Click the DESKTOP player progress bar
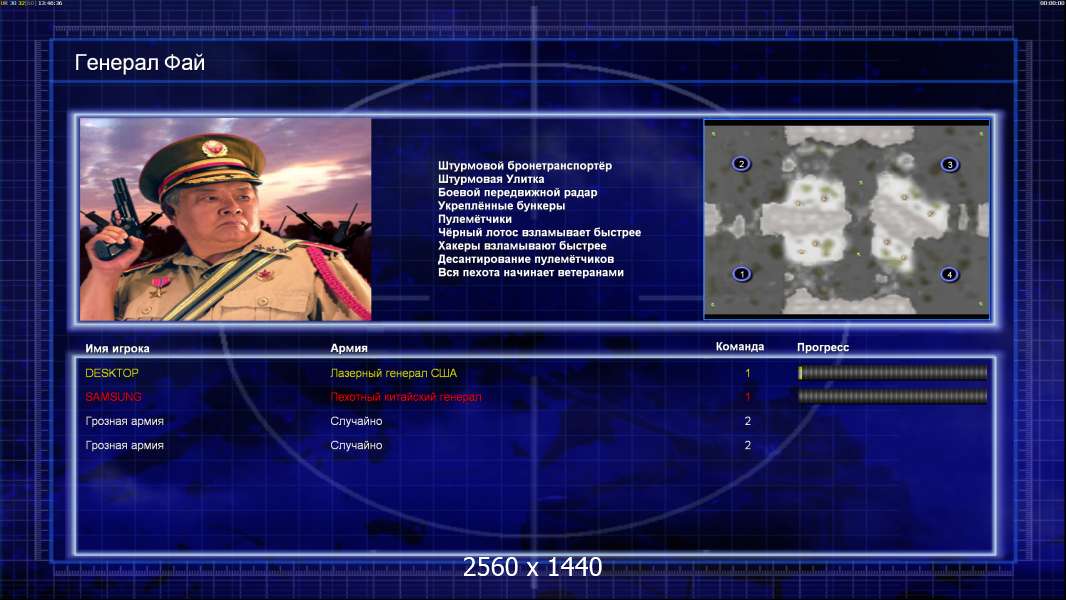Screen dimensions: 1066x600 tap(892, 372)
